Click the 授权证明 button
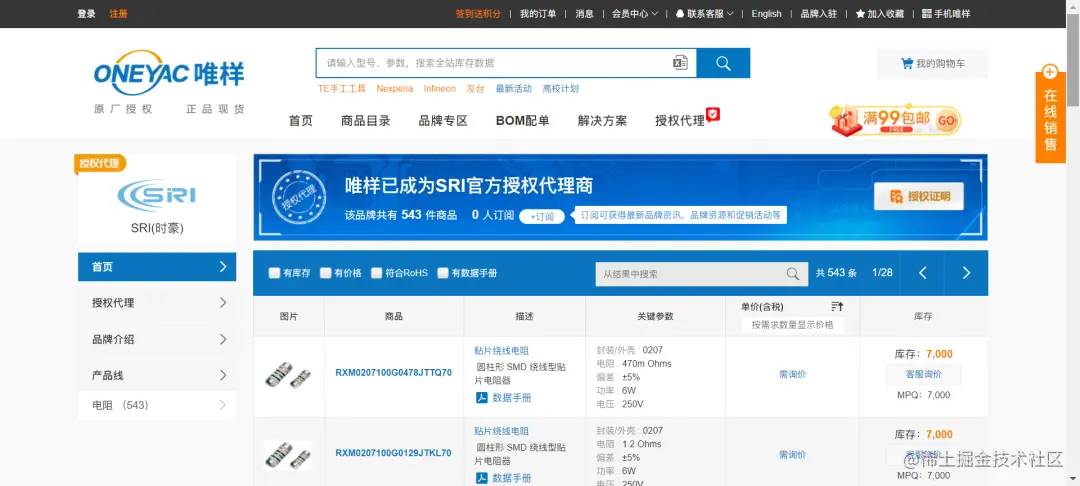Screen dimensions: 1080x486 pyautogui.click(x=919, y=196)
